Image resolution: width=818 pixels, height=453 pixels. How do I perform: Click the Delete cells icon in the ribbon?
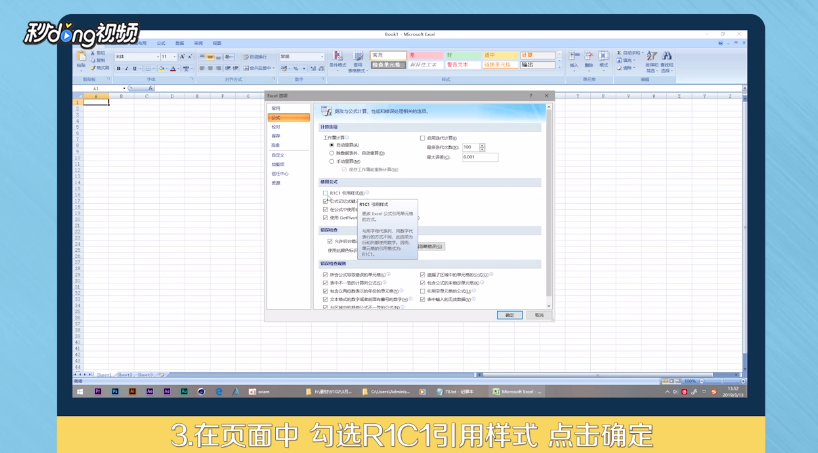589,56
